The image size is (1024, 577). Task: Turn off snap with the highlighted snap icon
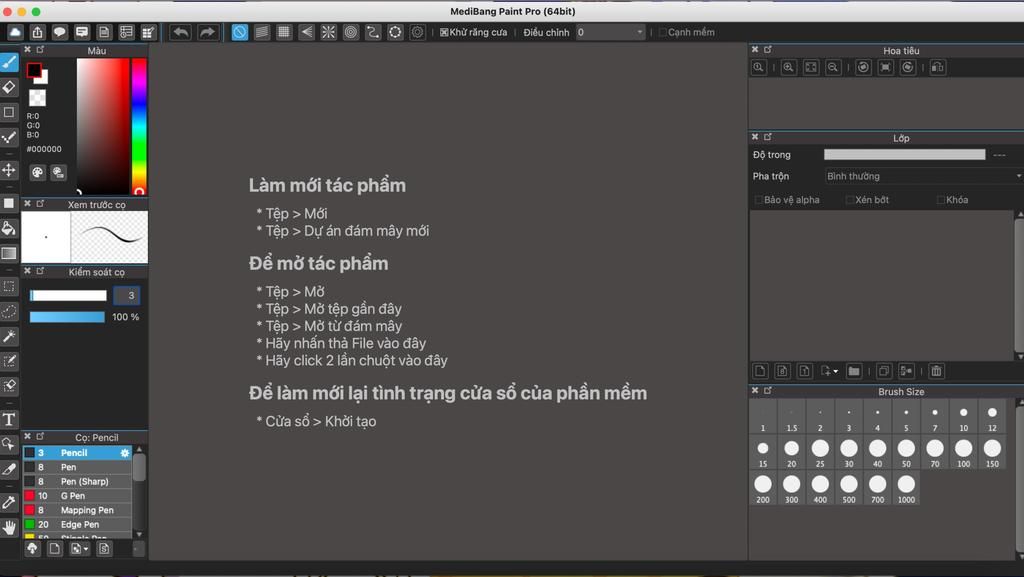click(240, 32)
